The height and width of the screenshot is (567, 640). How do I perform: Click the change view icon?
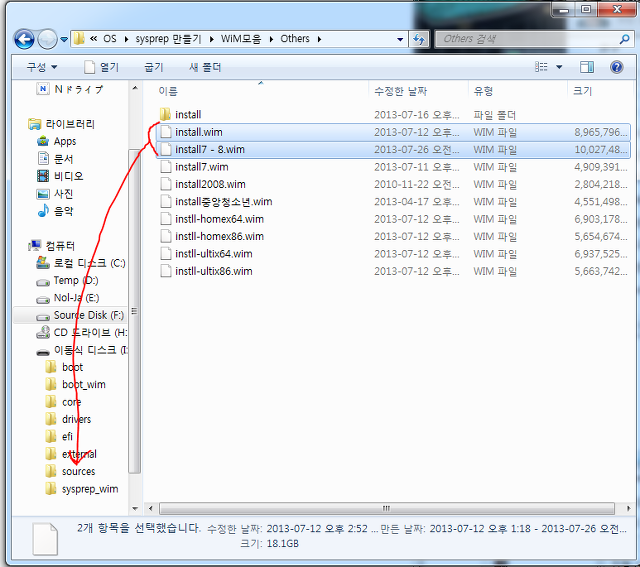click(541, 67)
